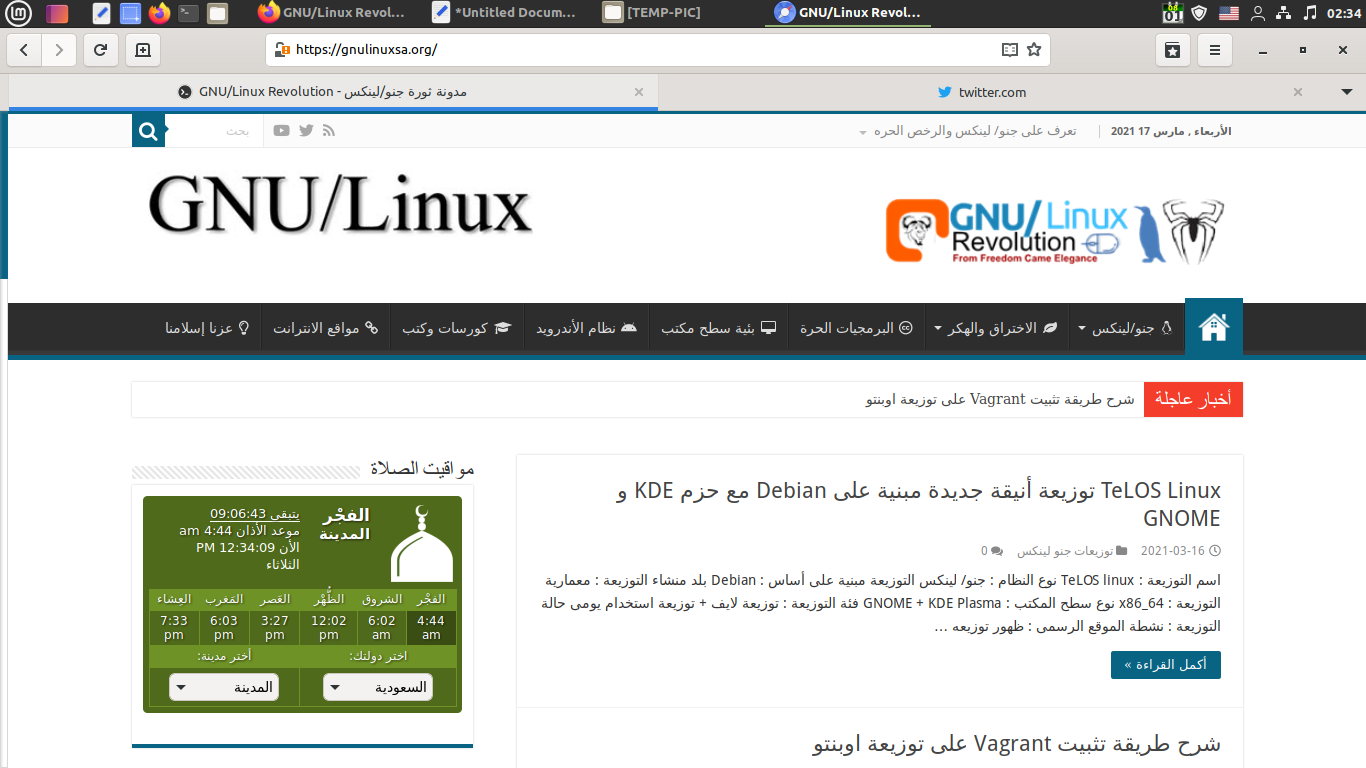Select بئية سطح مكتب nav item
Screen dimensions: 1366x768
[x=718, y=328]
